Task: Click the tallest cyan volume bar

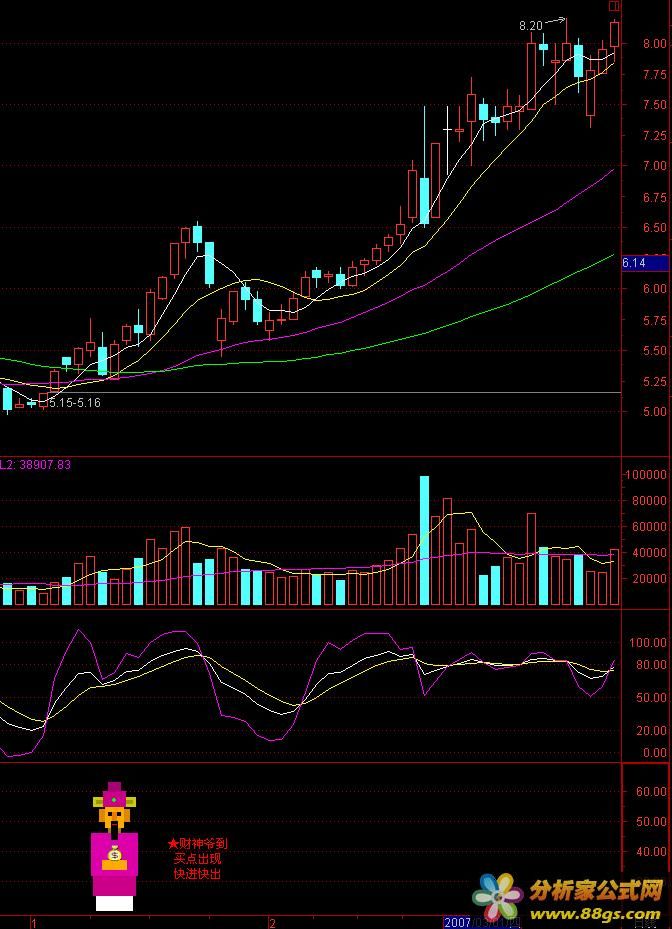Action: (x=424, y=540)
